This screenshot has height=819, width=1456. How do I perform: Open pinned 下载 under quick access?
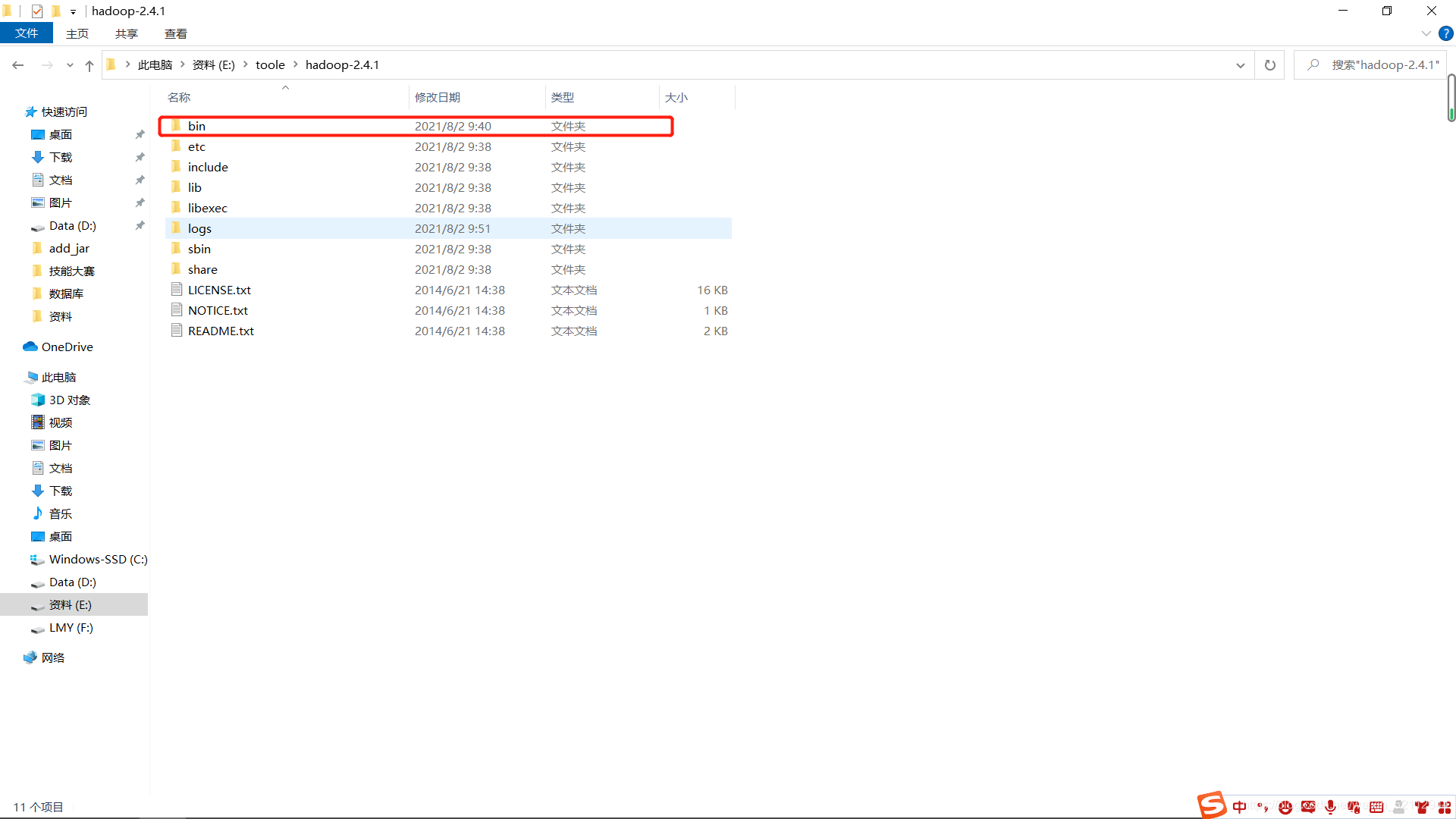click(61, 157)
